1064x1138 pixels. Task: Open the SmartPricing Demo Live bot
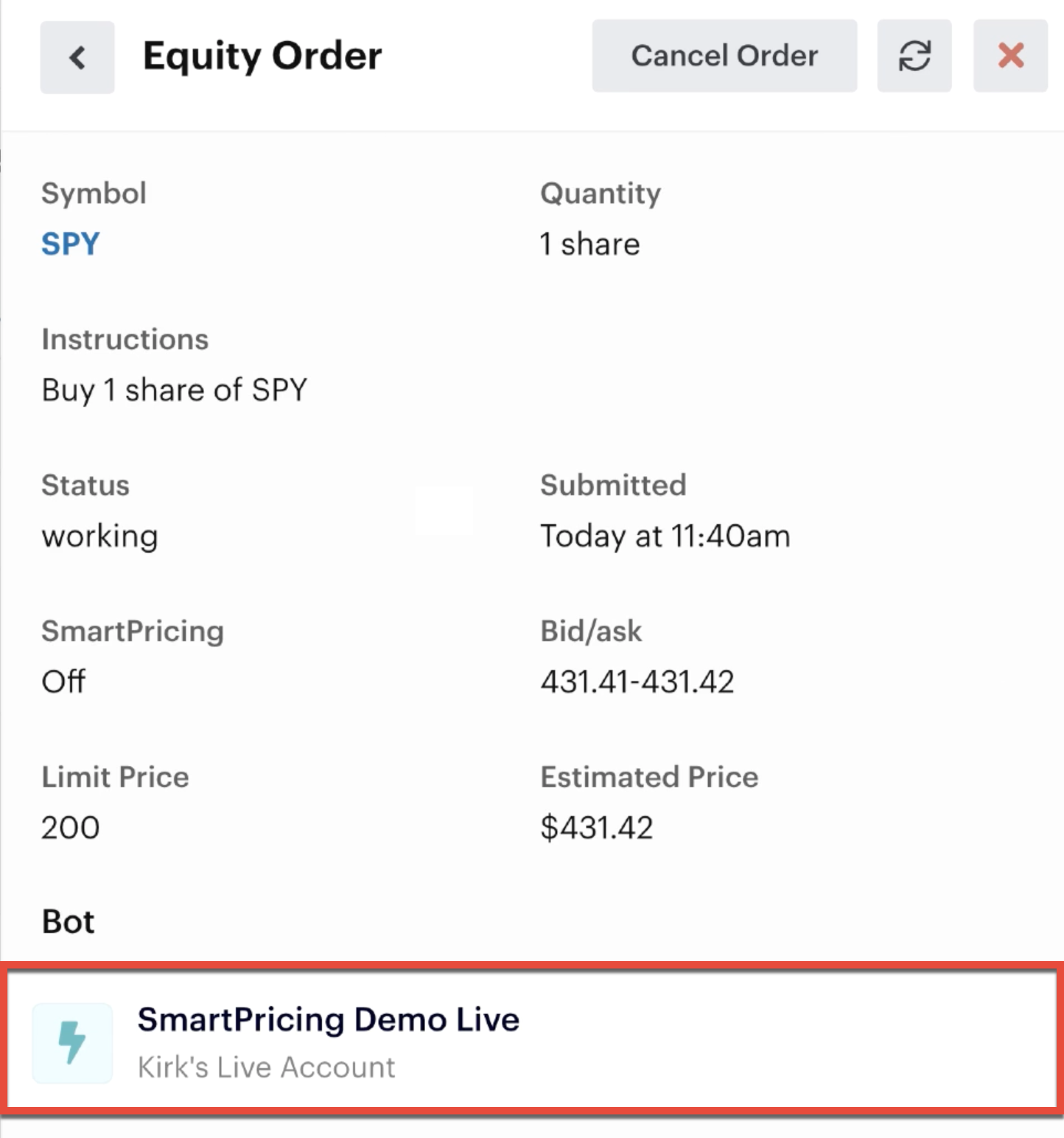pos(532,1040)
